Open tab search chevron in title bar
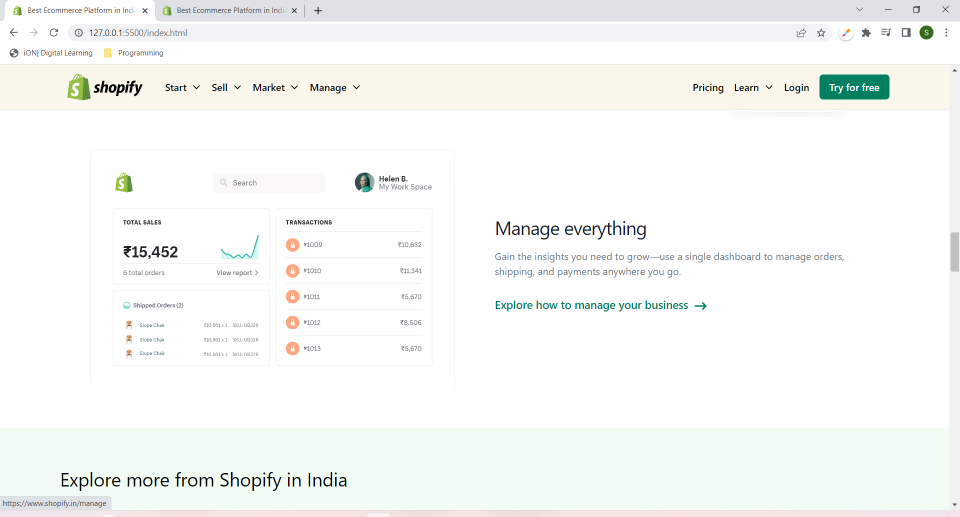This screenshot has width=960, height=517. pyautogui.click(x=860, y=10)
